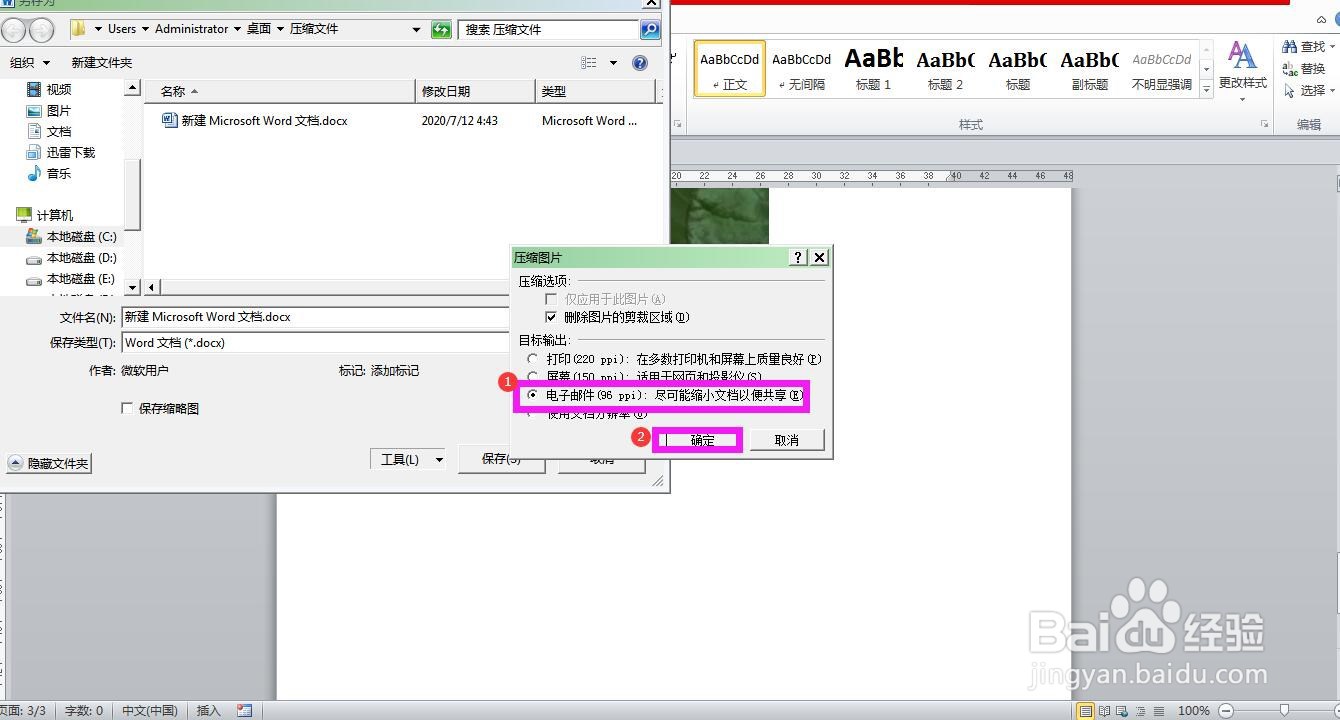Expand dropdown arrow after Administrator in path
The height and width of the screenshot is (720, 1340).
coord(238,29)
